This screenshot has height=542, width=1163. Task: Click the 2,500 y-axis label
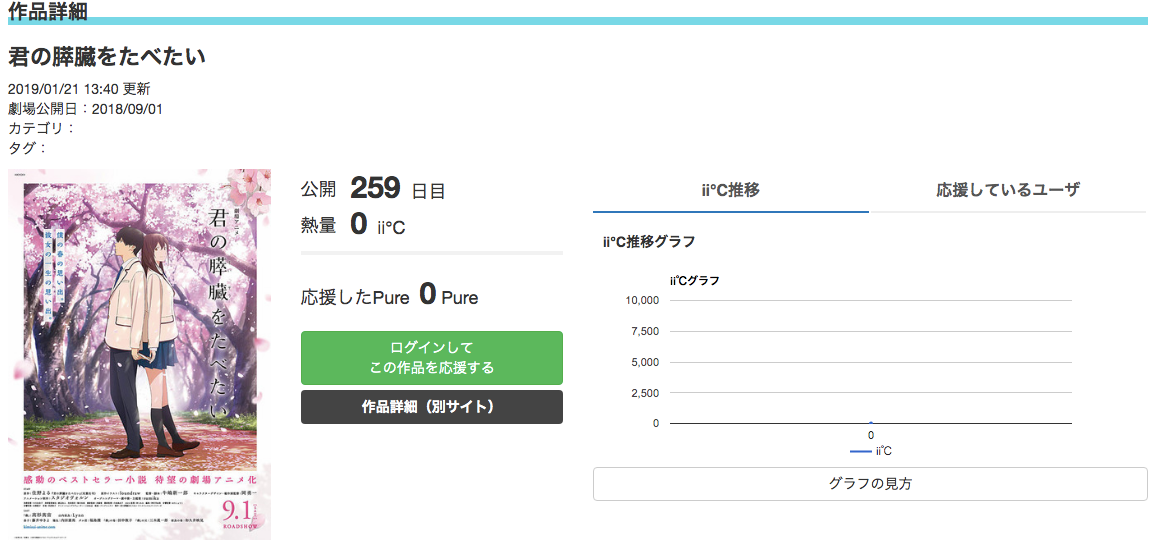point(644,393)
